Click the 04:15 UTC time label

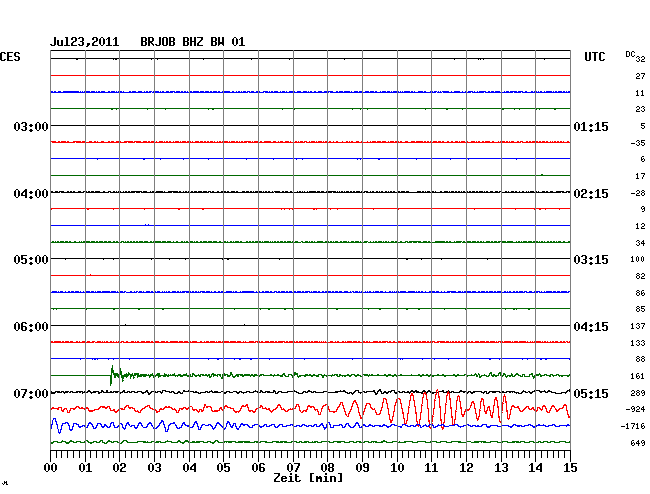tap(591, 327)
